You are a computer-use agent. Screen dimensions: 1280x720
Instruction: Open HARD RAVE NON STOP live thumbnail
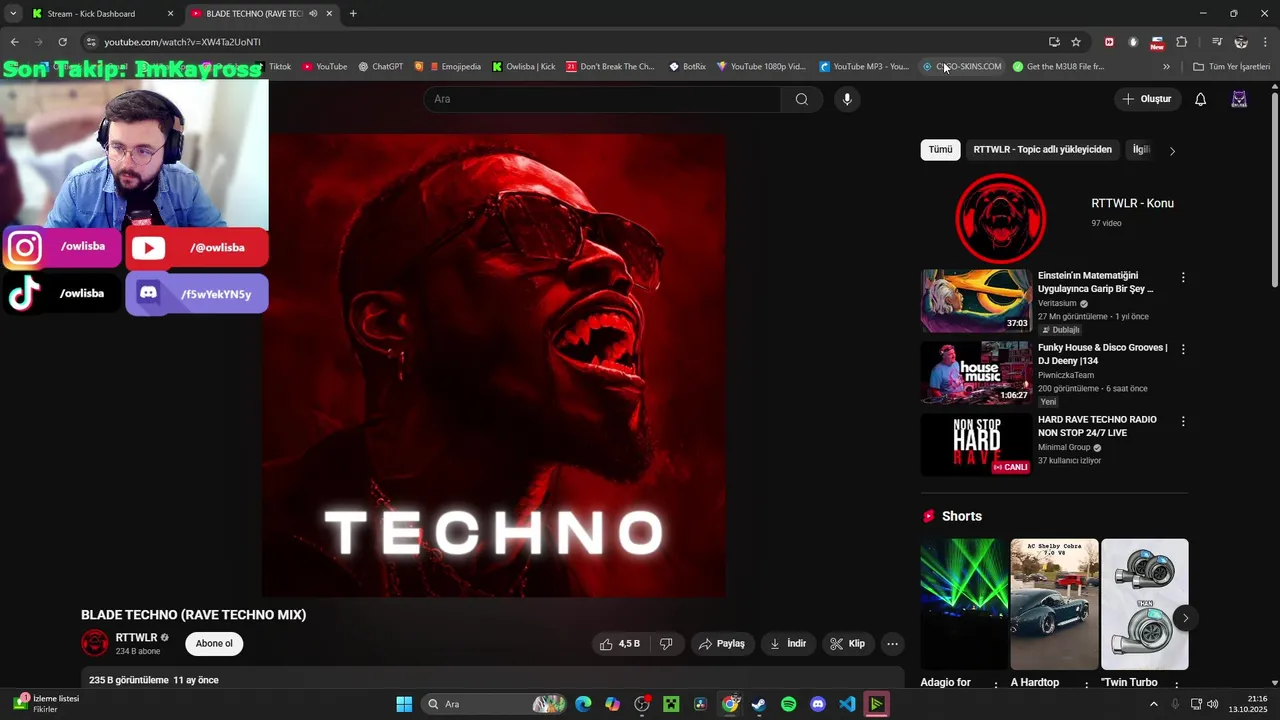[976, 445]
